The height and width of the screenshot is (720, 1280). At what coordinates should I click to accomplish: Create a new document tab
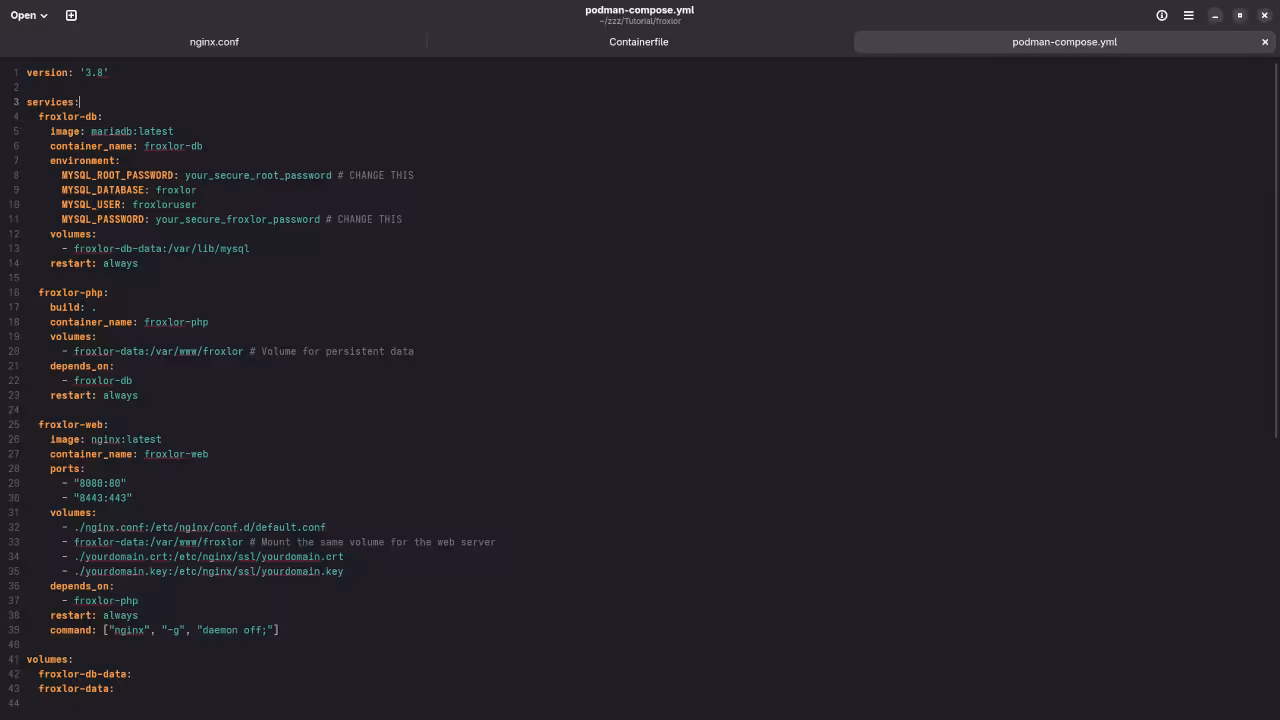tap(71, 15)
